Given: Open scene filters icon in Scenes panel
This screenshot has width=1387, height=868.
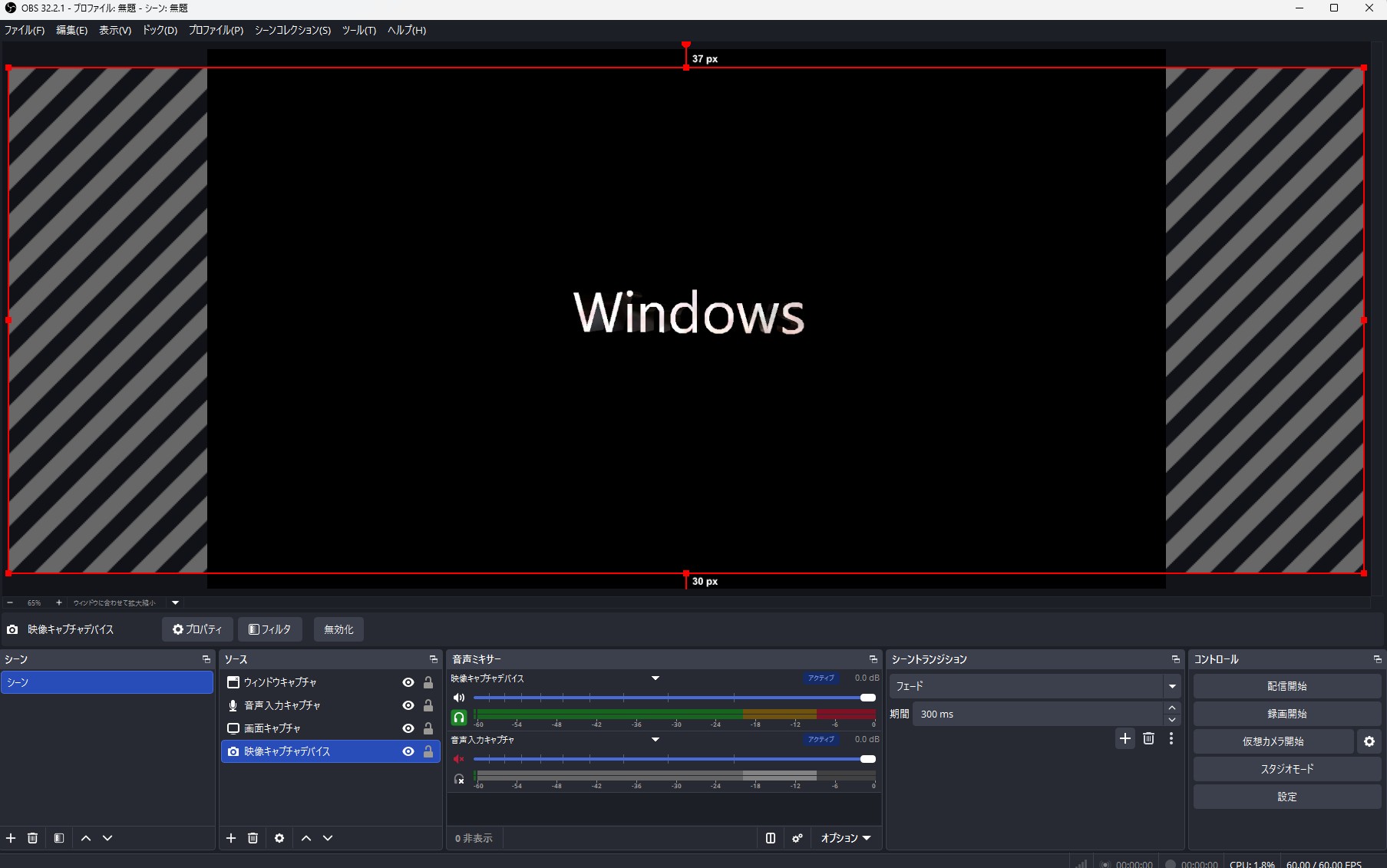Looking at the screenshot, I should [x=59, y=838].
